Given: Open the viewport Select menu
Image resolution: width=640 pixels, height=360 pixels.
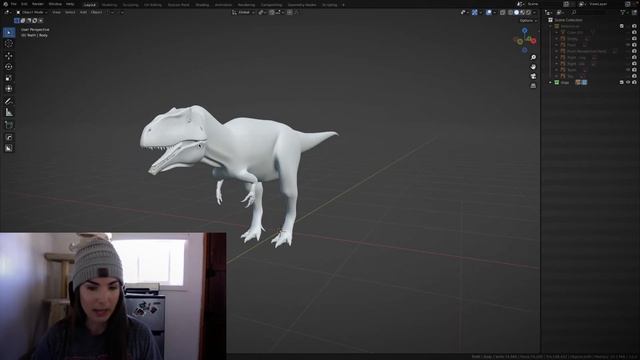Looking at the screenshot, I should coord(70,13).
